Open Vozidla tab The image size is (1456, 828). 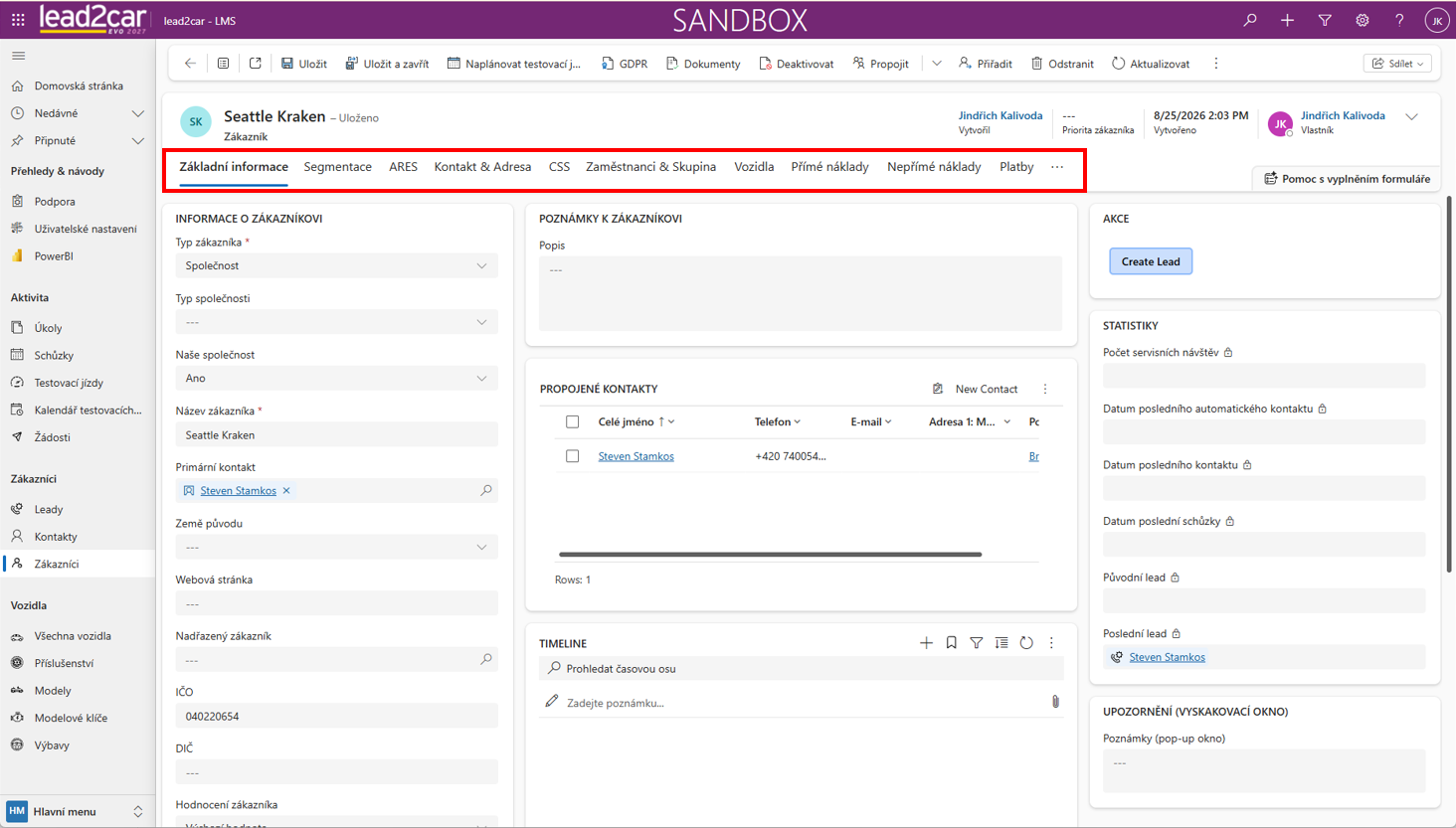coord(754,167)
